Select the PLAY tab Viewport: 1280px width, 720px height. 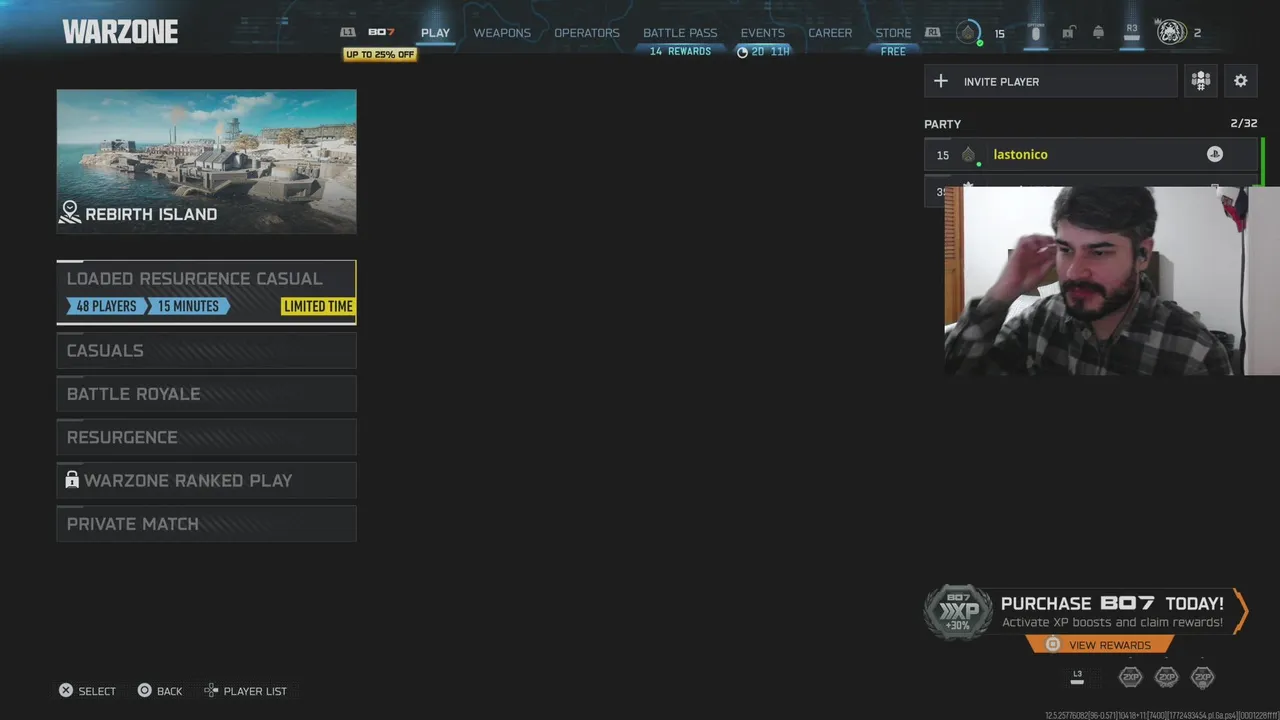coord(435,33)
